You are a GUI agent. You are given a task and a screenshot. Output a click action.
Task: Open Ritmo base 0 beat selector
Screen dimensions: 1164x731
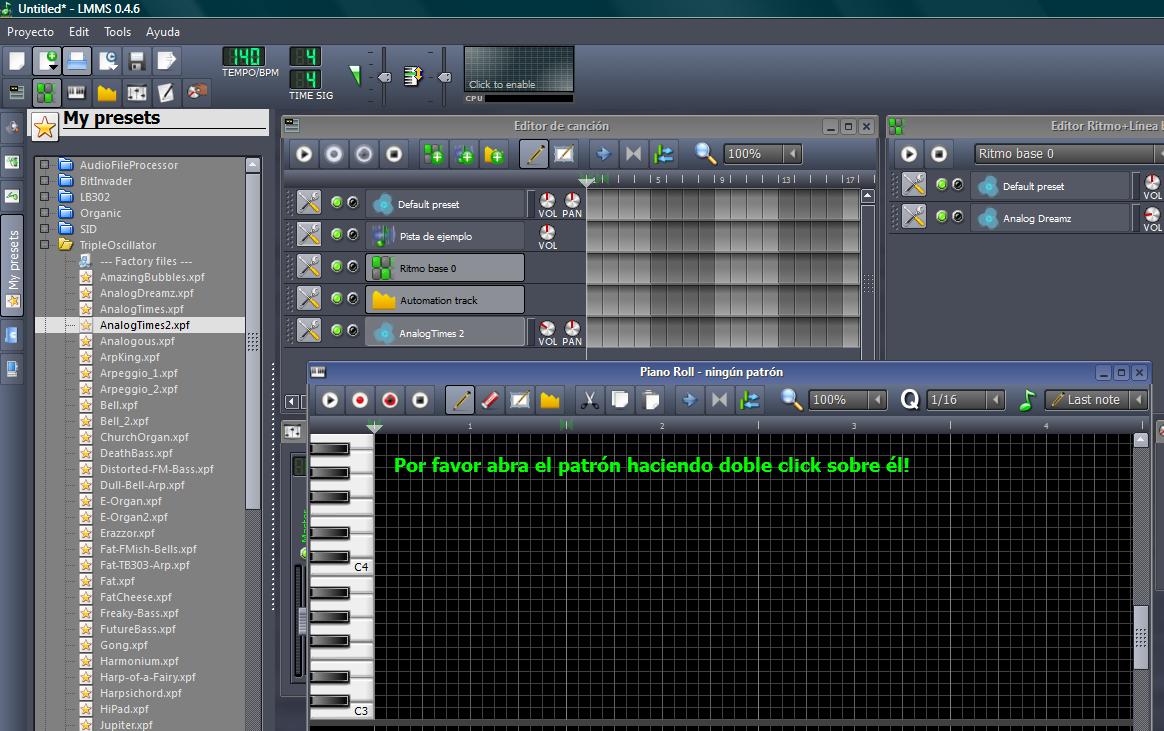[1068, 154]
